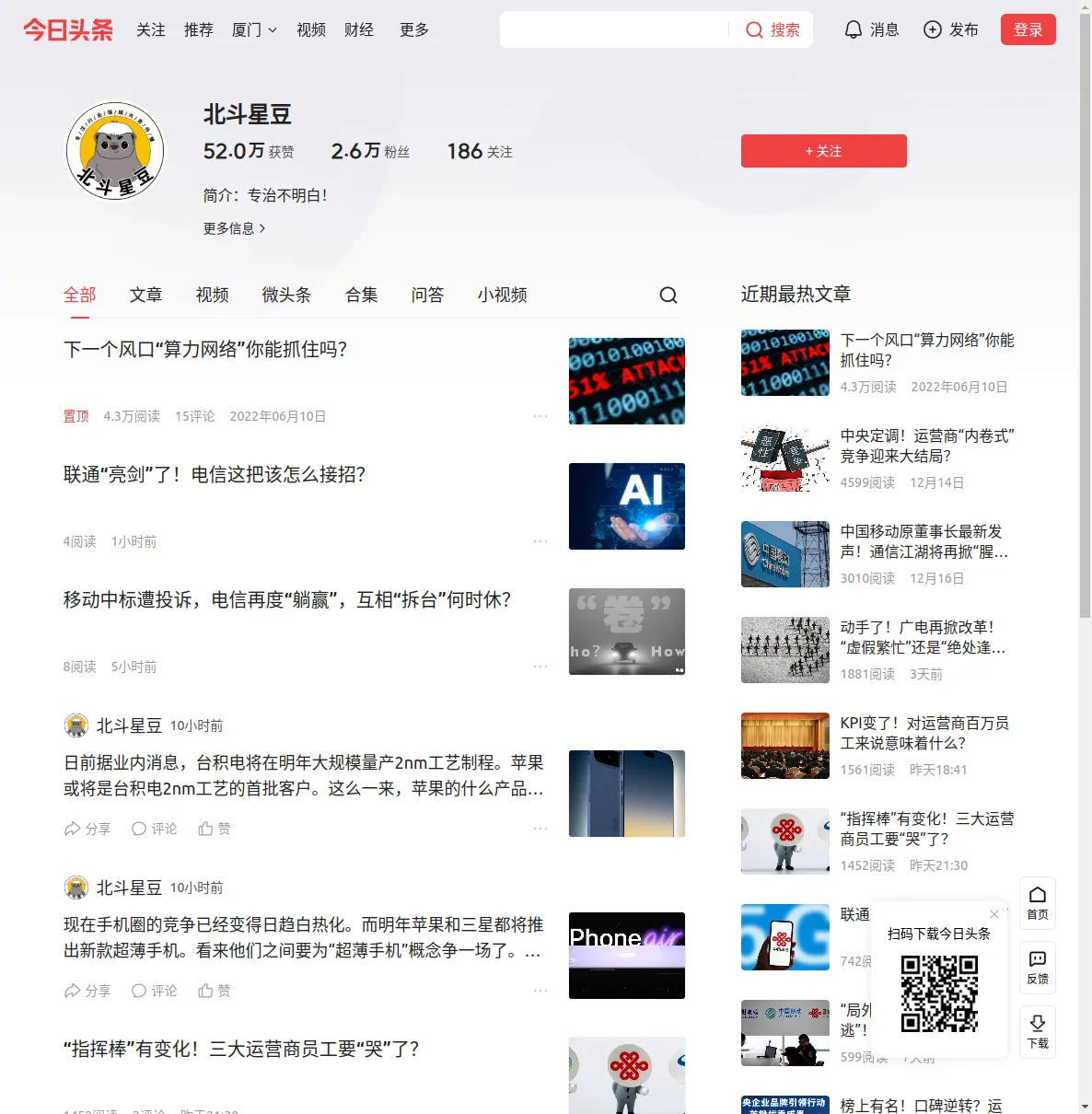1092x1114 pixels.
Task: Search within this author's posts
Action: click(x=668, y=295)
